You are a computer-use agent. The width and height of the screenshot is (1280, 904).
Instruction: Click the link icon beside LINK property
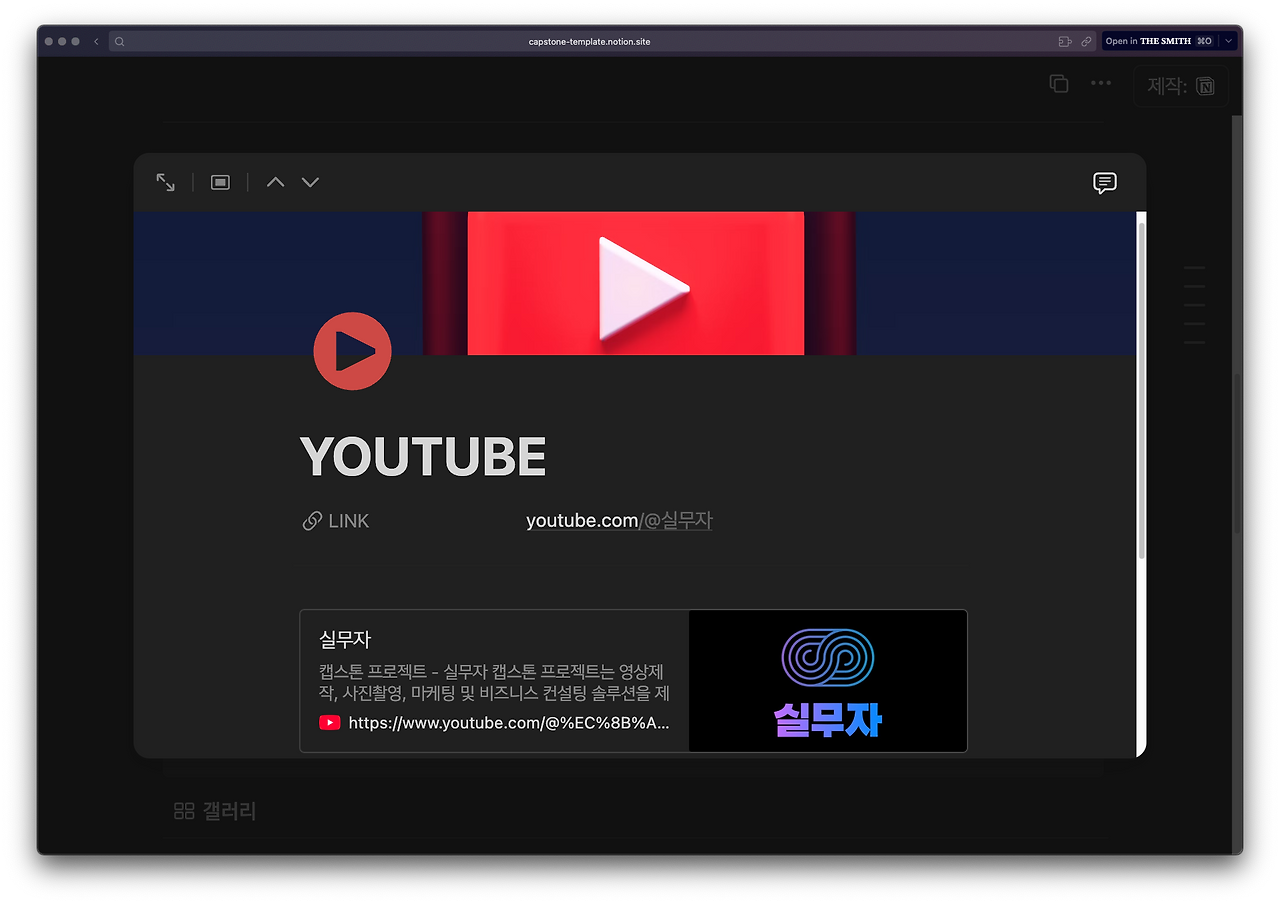(x=312, y=521)
